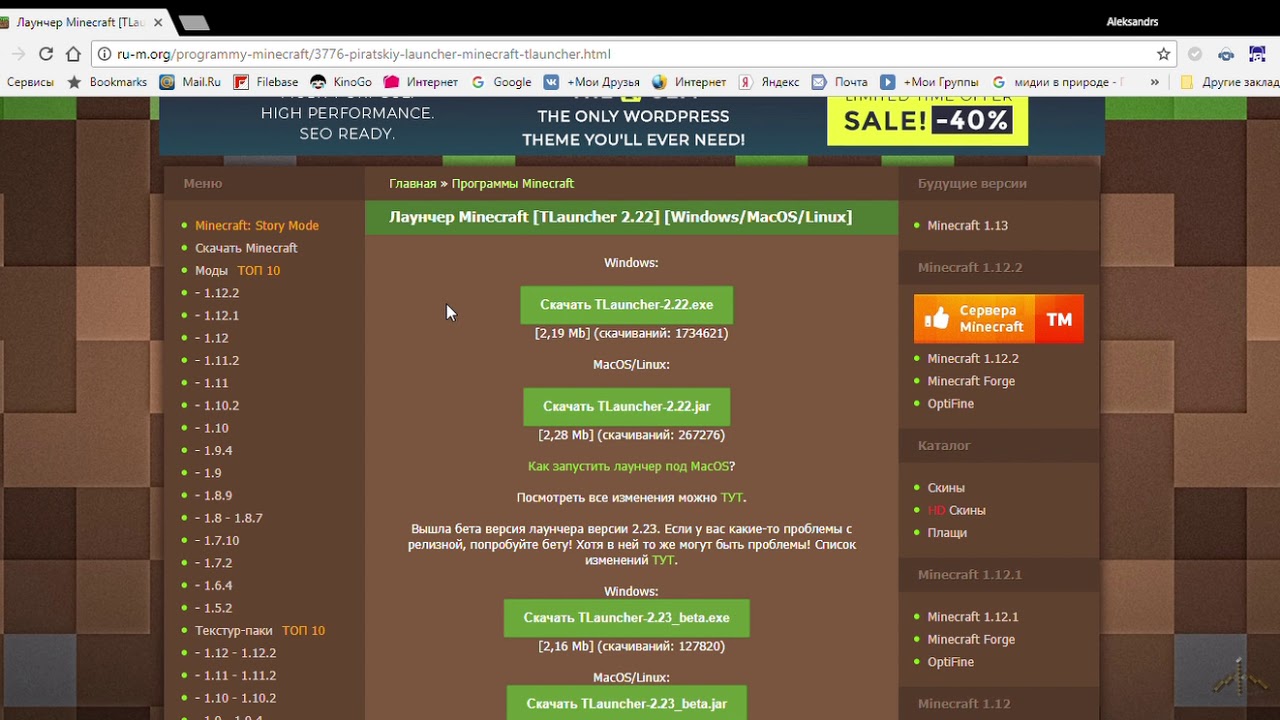View site information icon in address bar
This screenshot has width=1280, height=720.
coord(104,54)
